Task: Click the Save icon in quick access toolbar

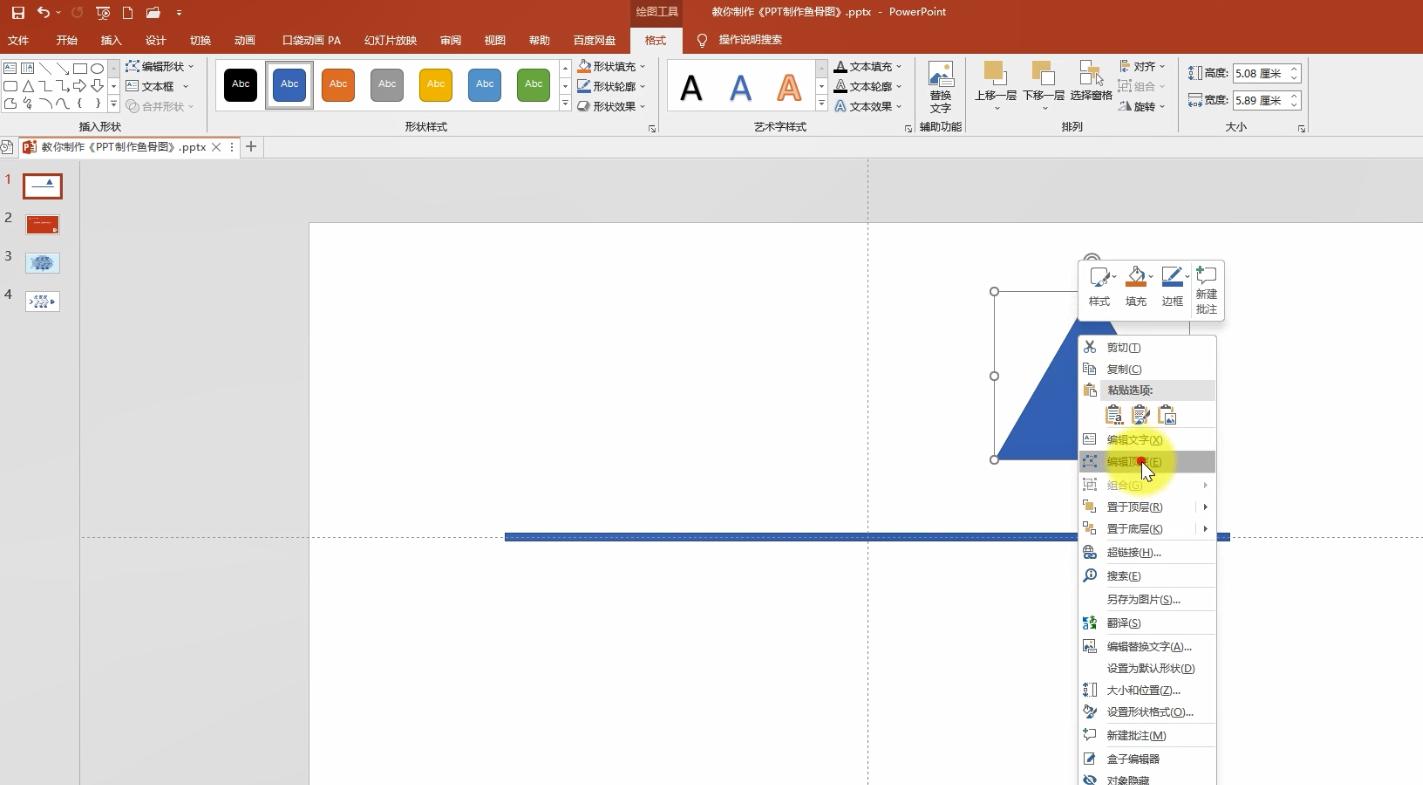Action: coord(18,13)
